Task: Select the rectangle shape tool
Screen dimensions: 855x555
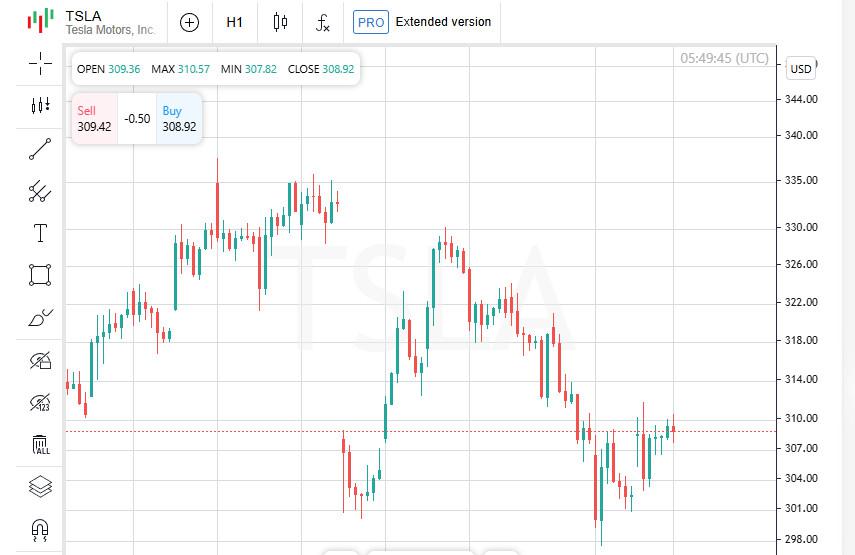Action: click(40, 275)
